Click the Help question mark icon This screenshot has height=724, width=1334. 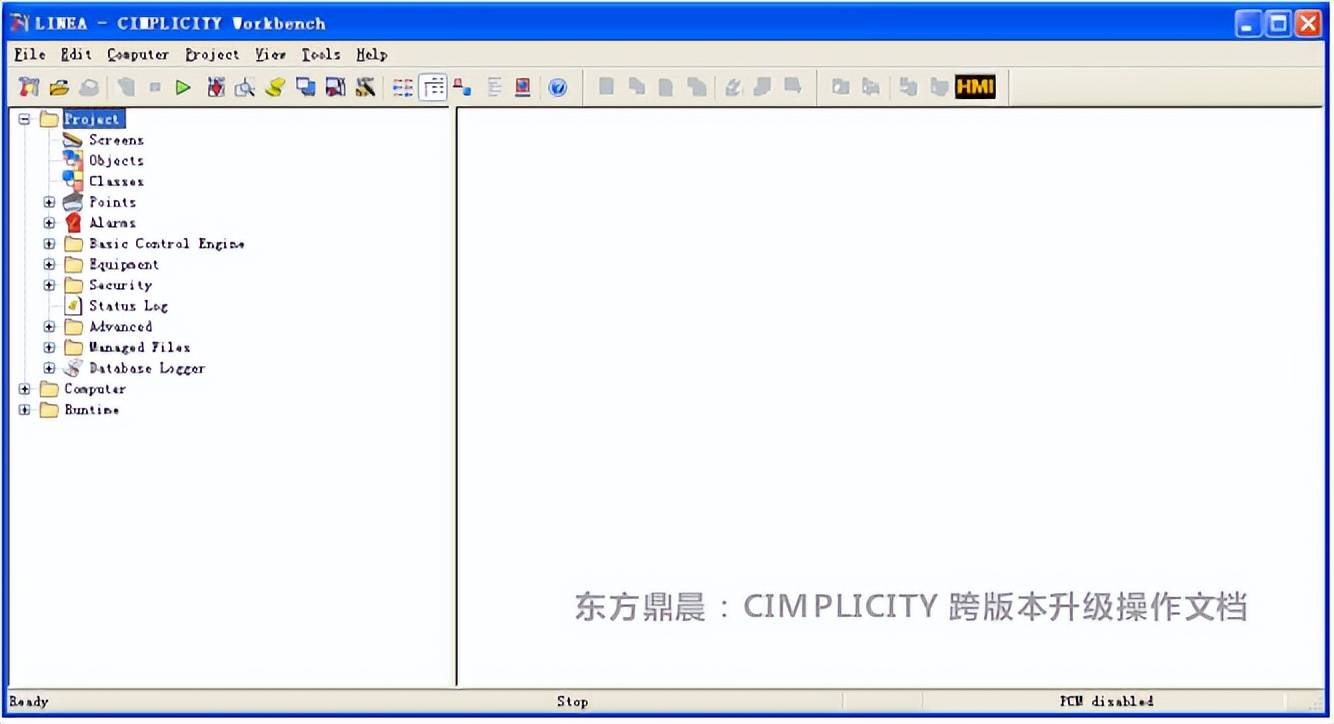(x=558, y=87)
